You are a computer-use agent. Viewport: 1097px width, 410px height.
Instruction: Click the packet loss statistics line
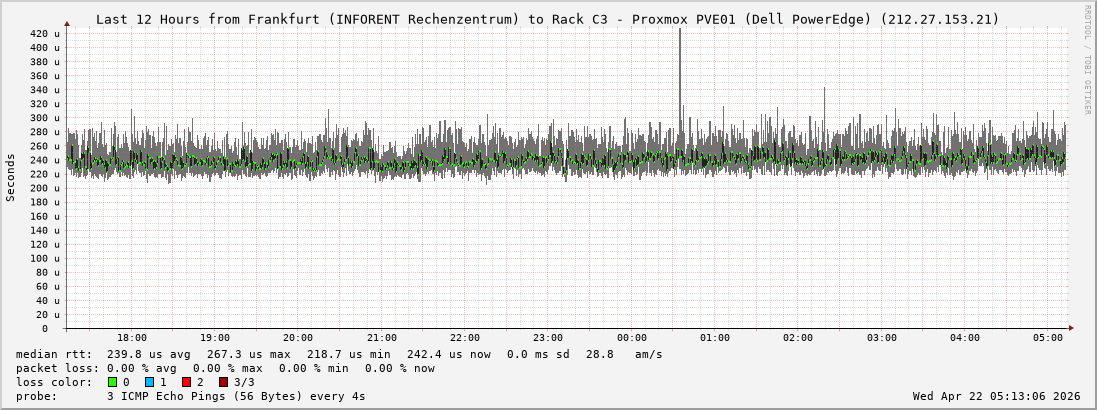[x=226, y=368]
